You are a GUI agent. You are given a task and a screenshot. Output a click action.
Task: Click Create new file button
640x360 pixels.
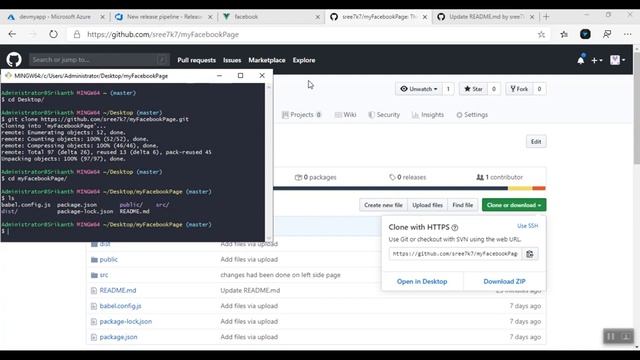tap(383, 205)
